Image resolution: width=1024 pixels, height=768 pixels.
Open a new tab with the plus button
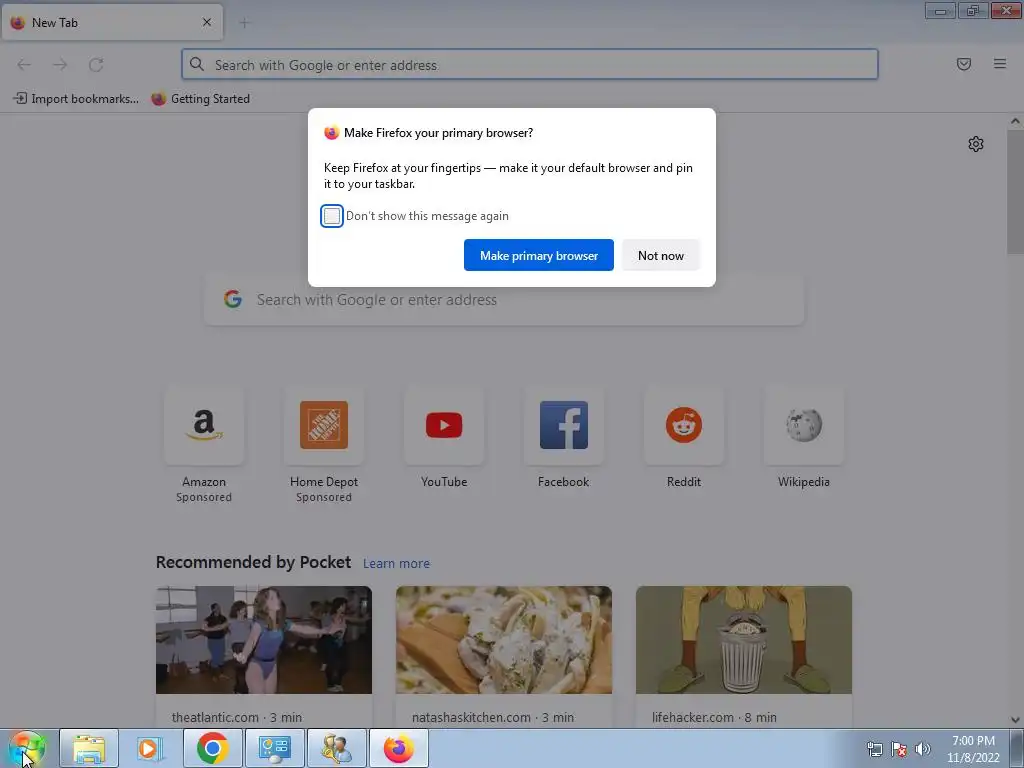pos(244,23)
